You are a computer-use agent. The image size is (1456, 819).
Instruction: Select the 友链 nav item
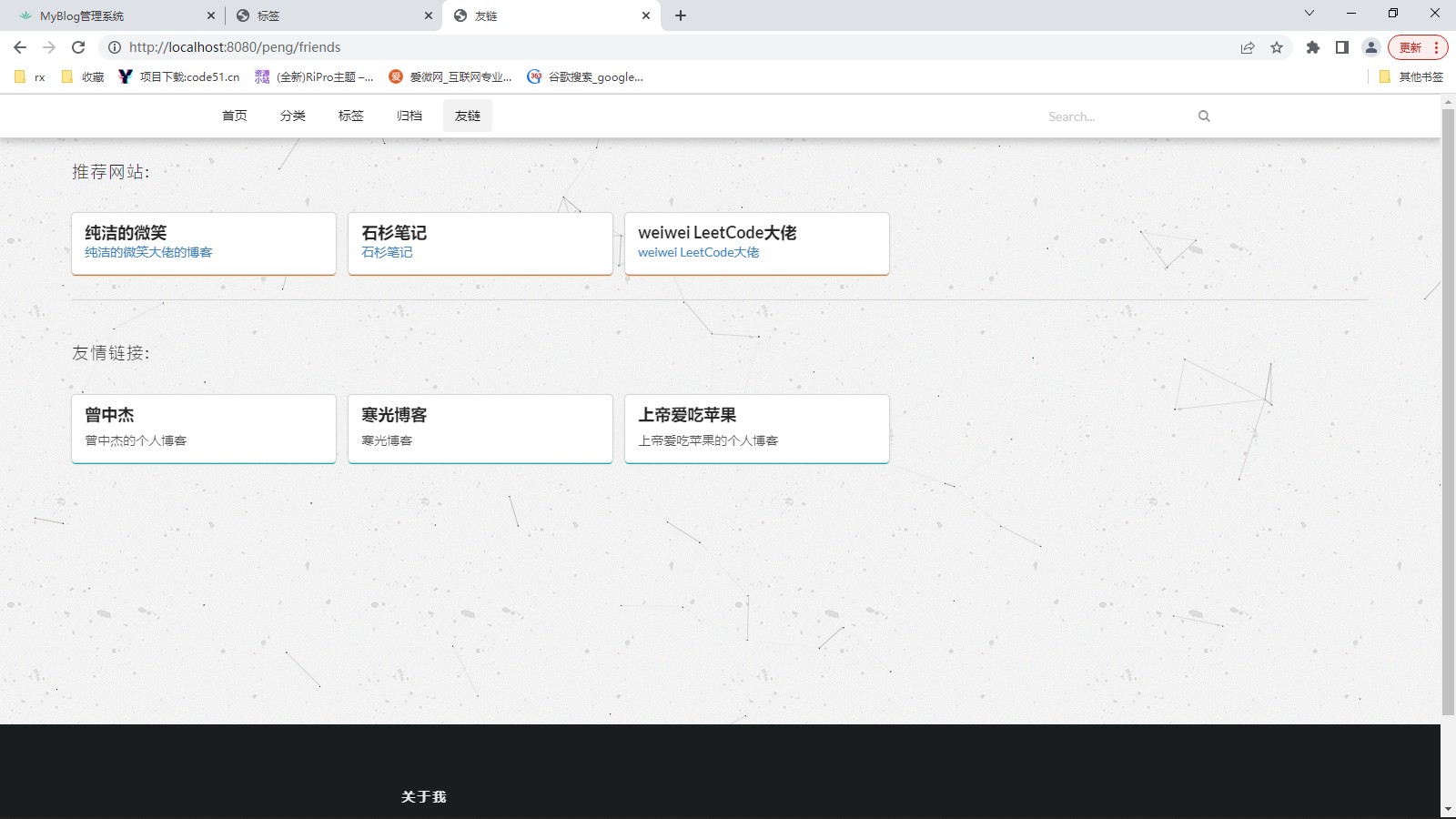[468, 116]
